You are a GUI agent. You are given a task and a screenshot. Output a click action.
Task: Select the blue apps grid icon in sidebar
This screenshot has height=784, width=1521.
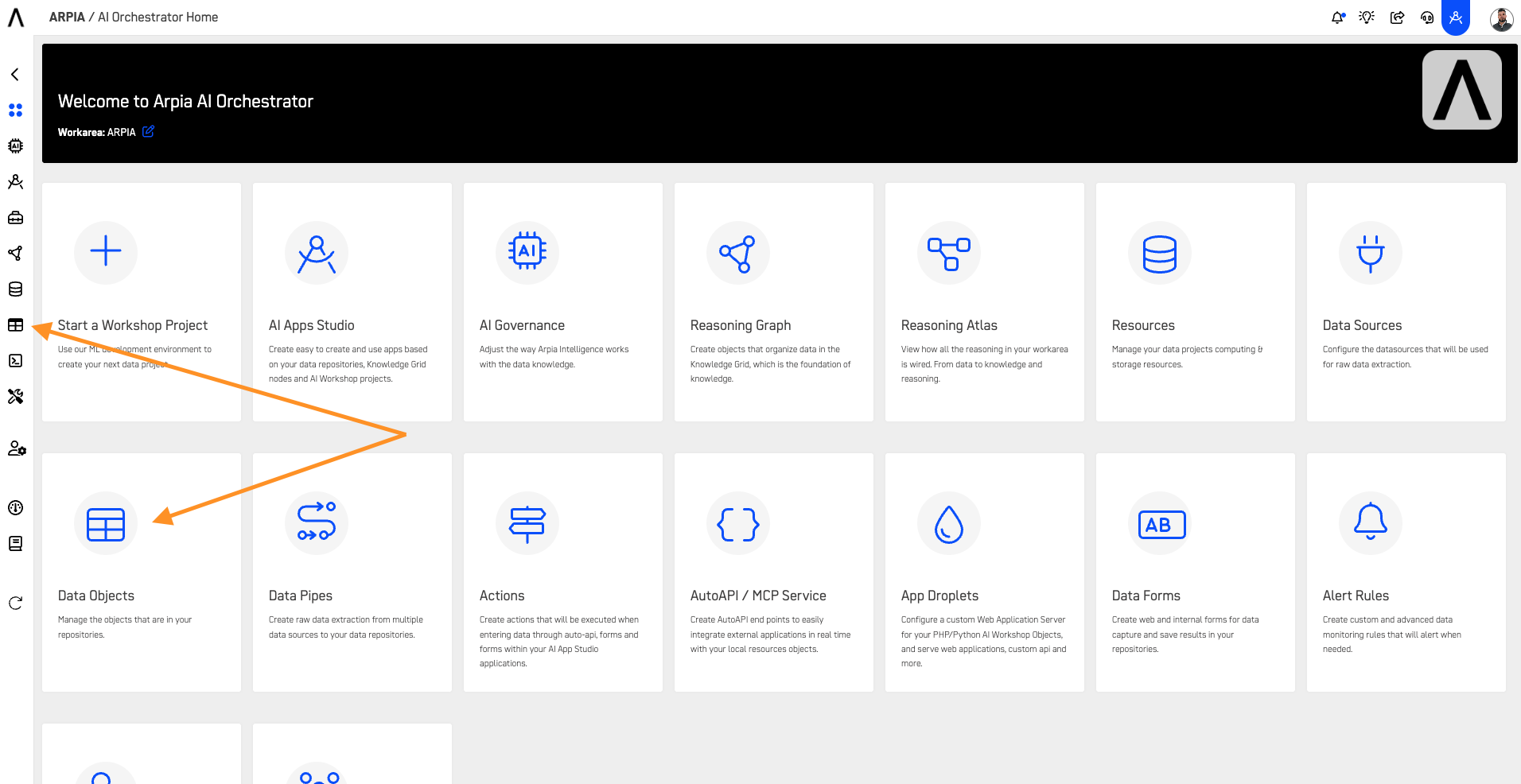click(14, 111)
